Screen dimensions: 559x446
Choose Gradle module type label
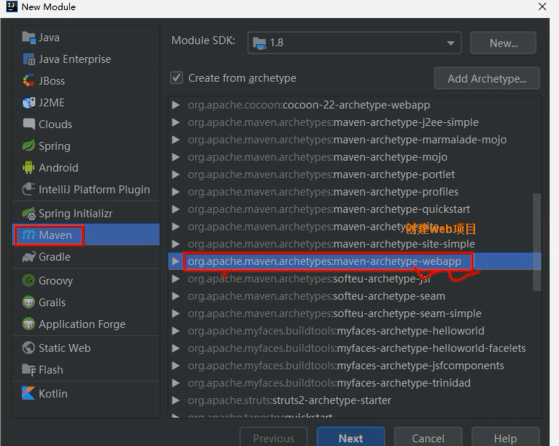coord(55,257)
